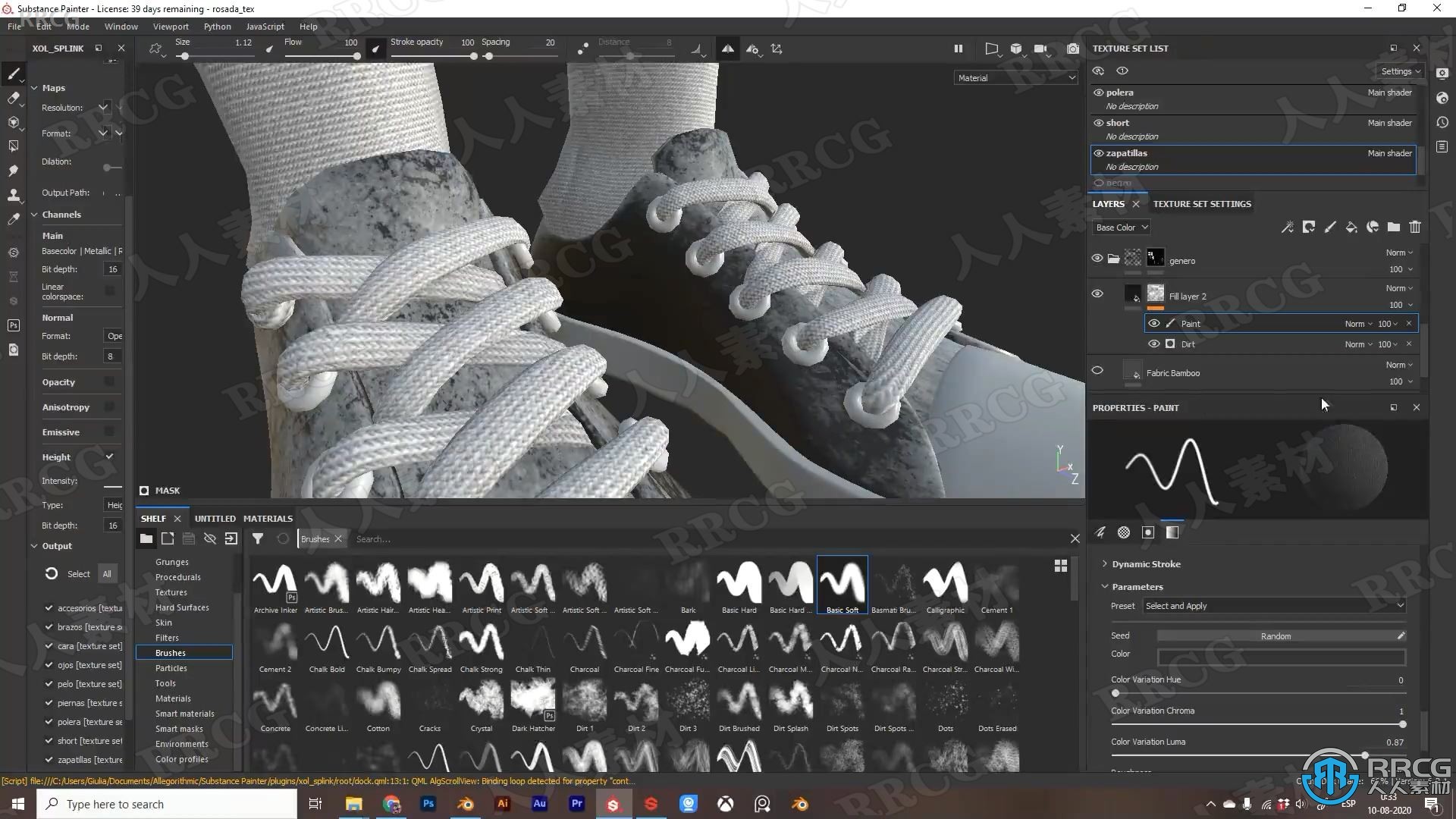Open the Base Color channel dropdown

[x=1122, y=227]
